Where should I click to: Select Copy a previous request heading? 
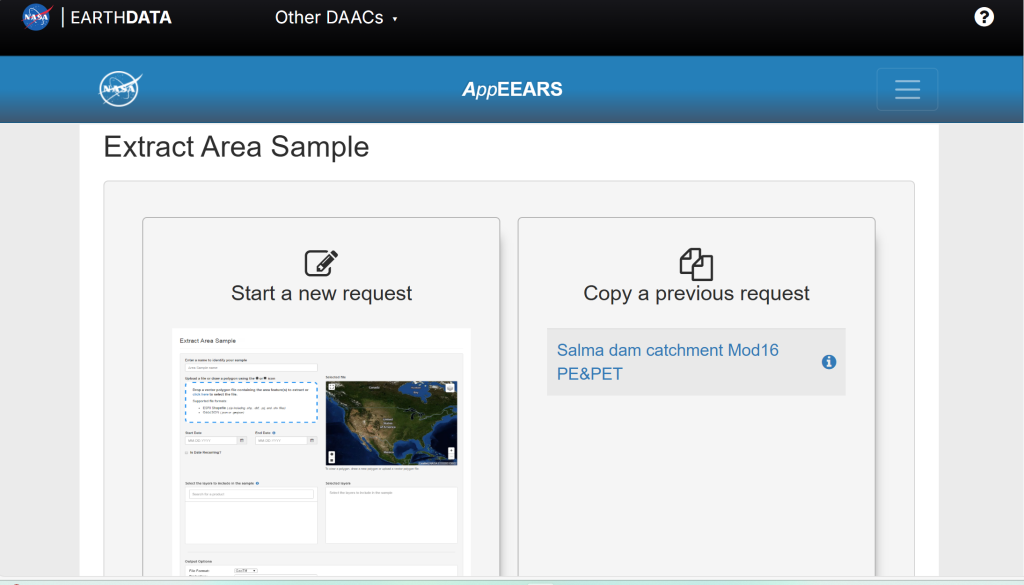click(696, 293)
